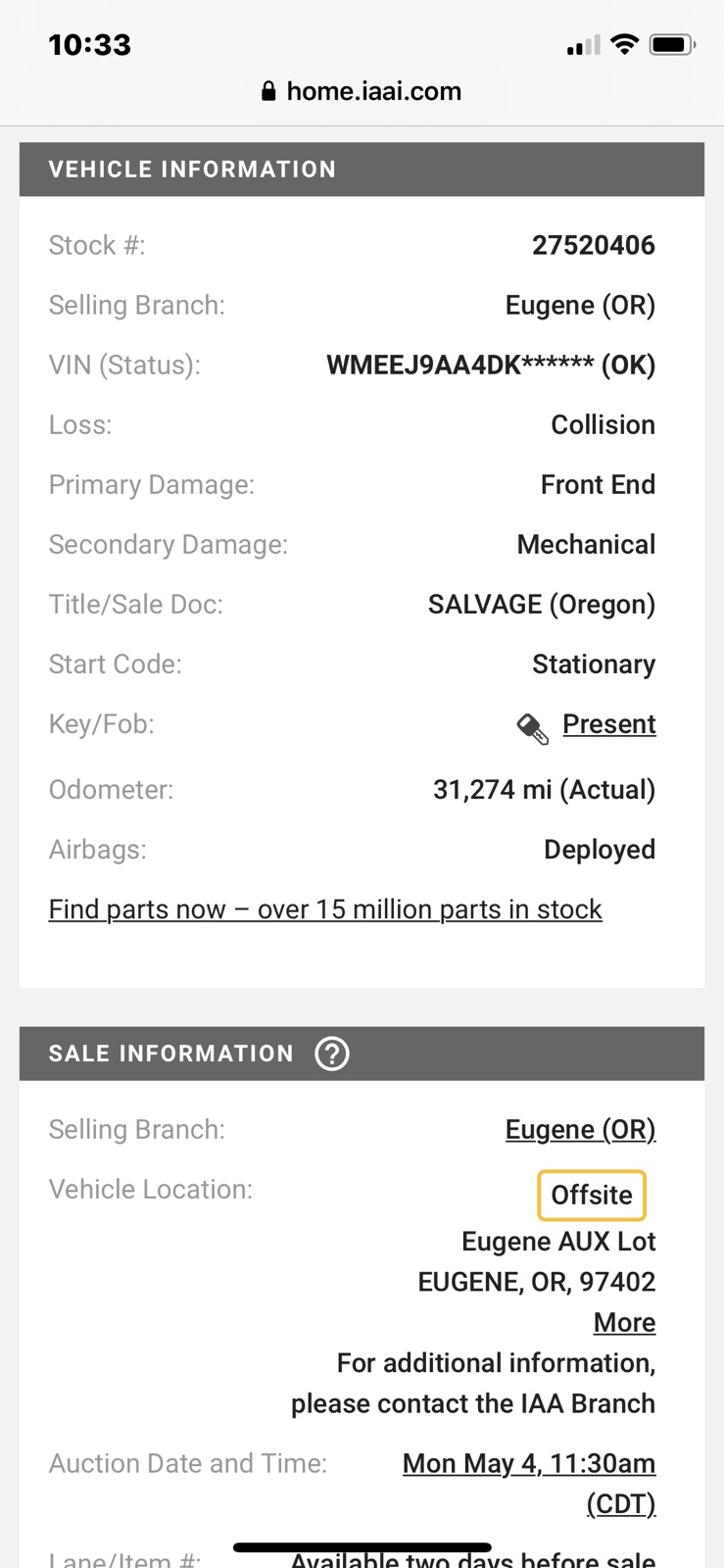This screenshot has width=724, height=1568.
Task: Click the key fob icon
Action: pos(532,727)
